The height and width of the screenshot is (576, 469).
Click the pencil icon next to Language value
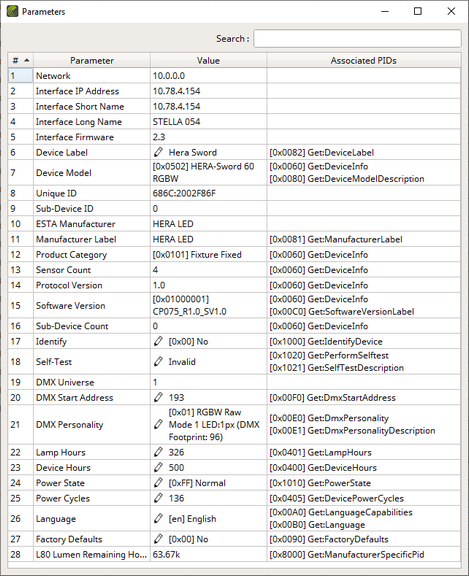158,518
